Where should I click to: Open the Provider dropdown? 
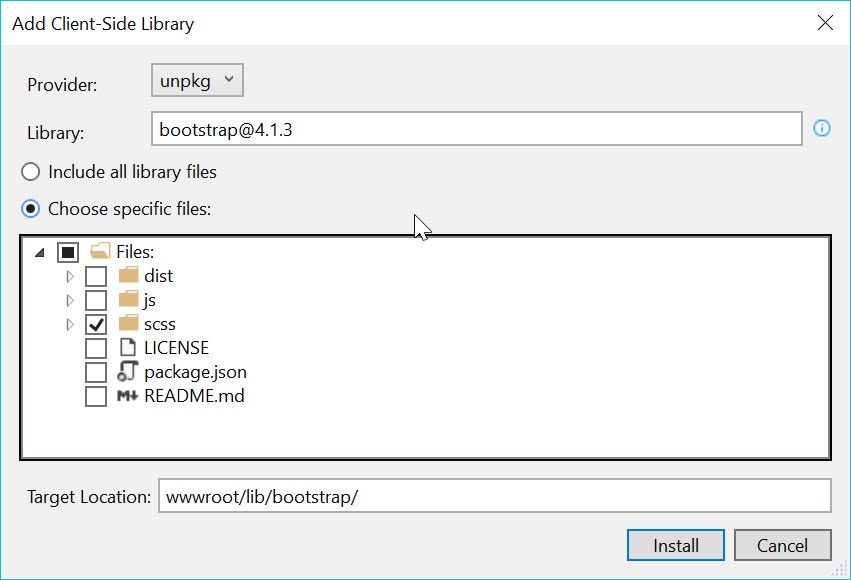[197, 80]
